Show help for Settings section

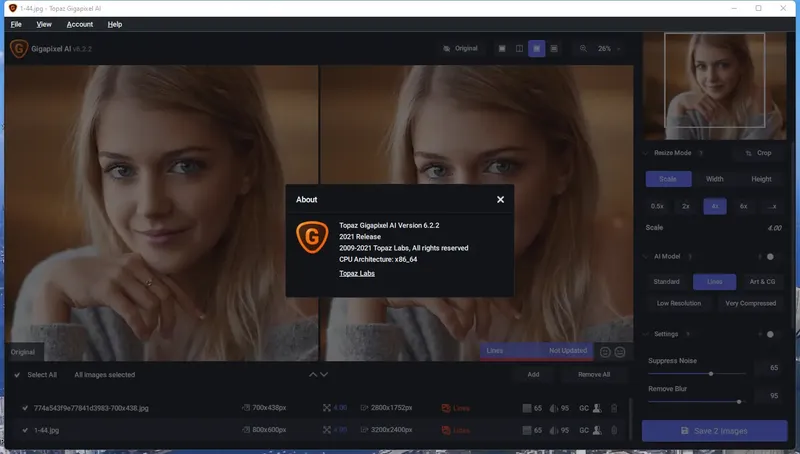688,334
